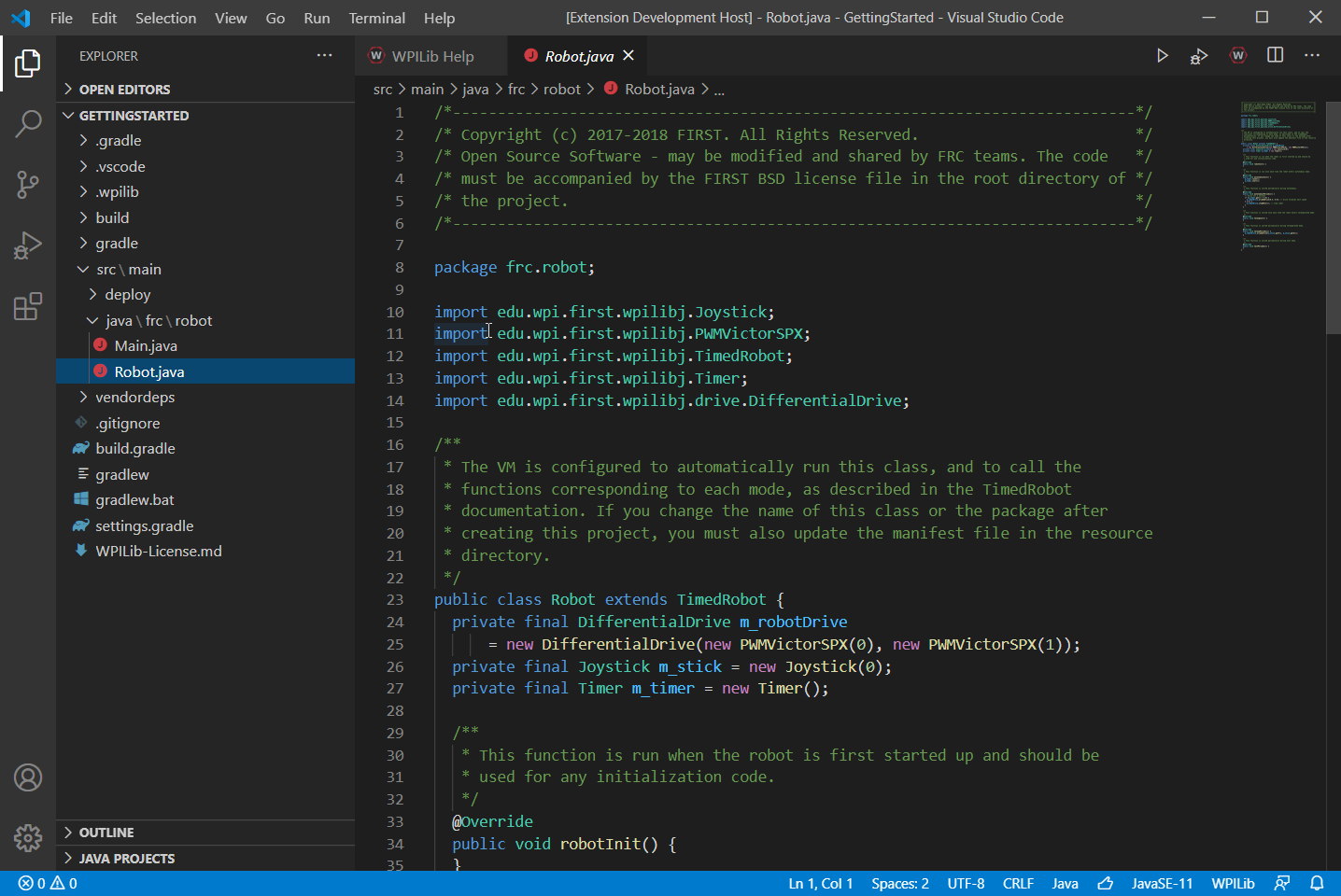Click the Java icon beside Main.java
Viewport: 1341px width, 896px height.
100,344
